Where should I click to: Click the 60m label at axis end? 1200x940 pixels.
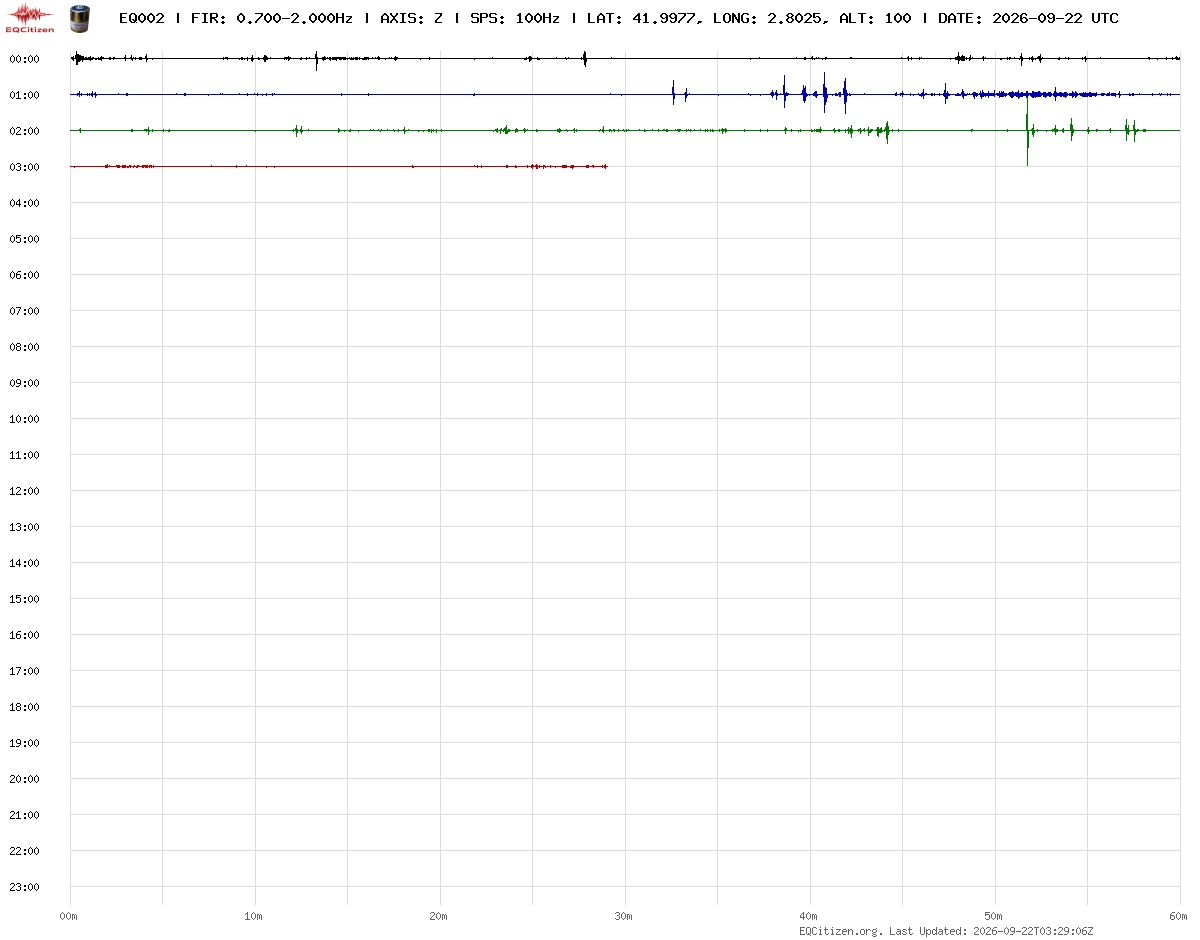1179,916
